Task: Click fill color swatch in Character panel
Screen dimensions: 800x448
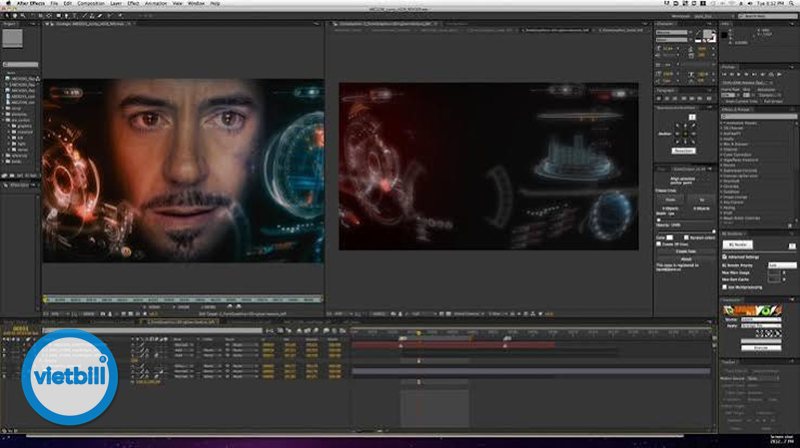Action: pyautogui.click(x=708, y=34)
